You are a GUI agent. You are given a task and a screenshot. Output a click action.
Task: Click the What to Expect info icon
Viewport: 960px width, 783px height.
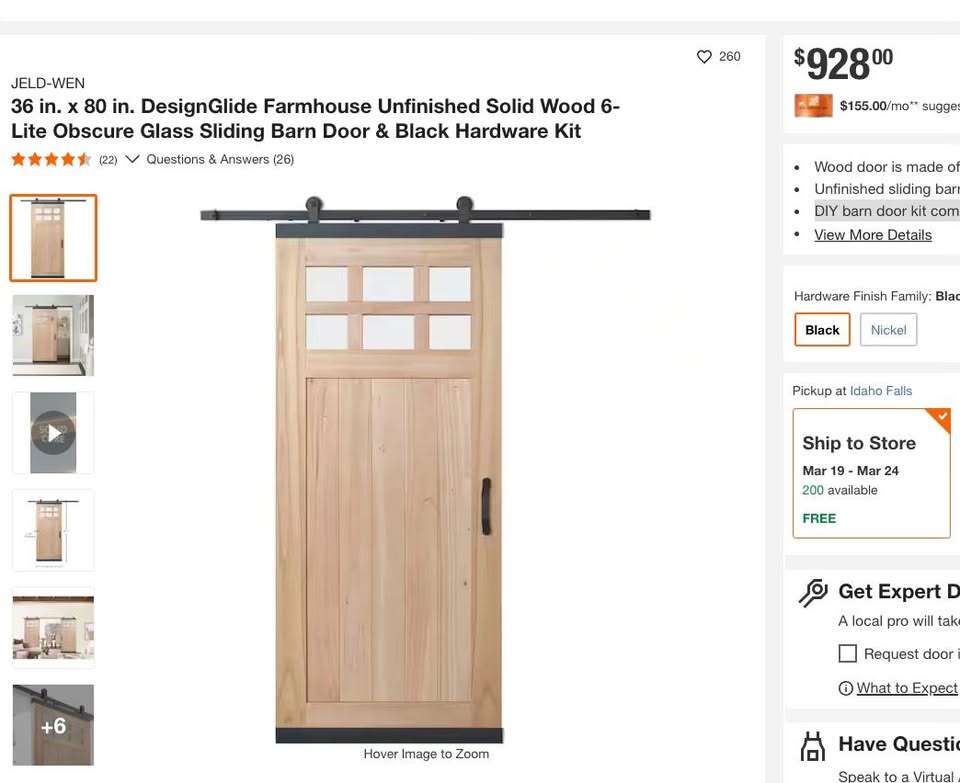click(x=846, y=688)
